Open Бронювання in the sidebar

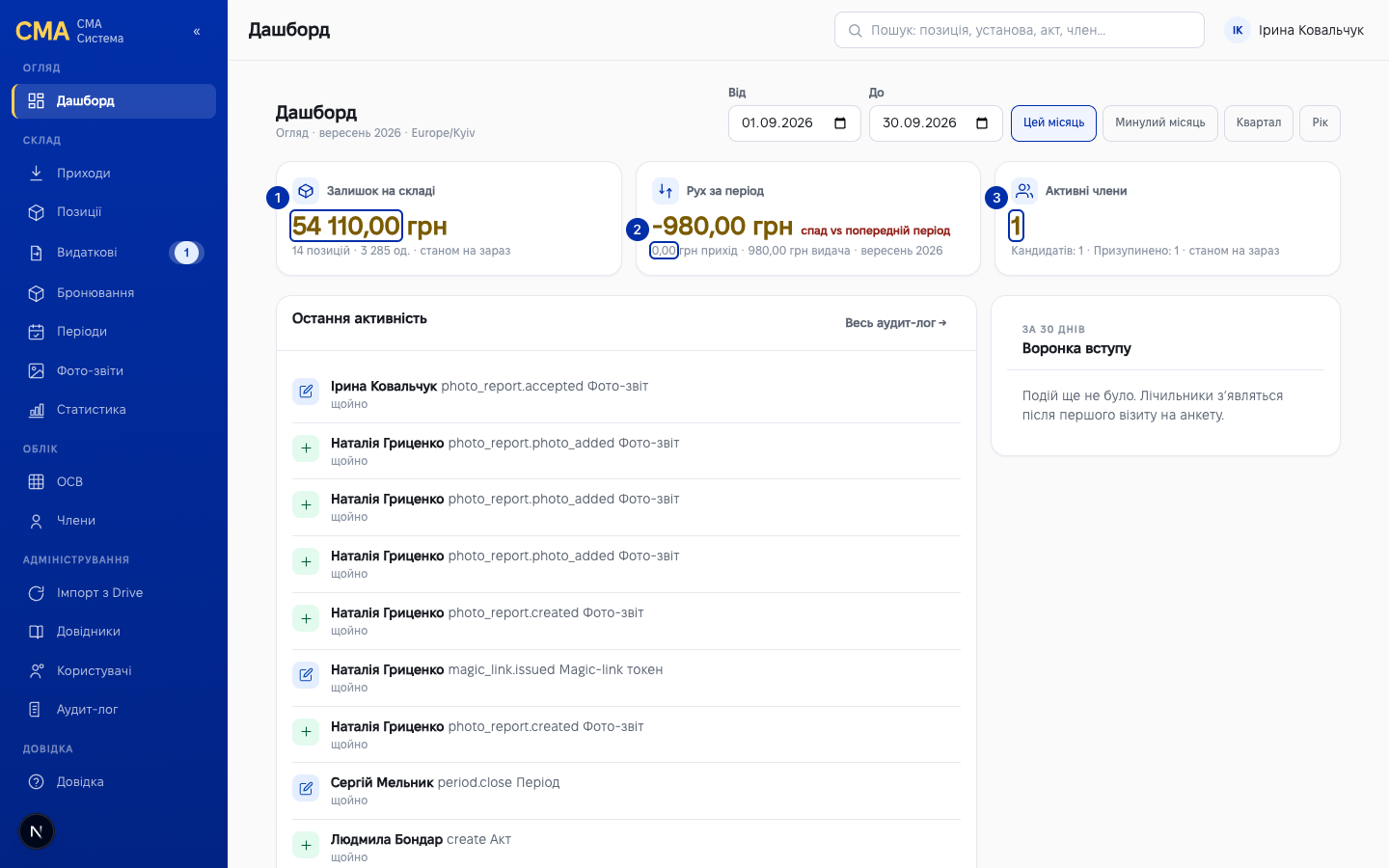pyautogui.click(x=114, y=293)
